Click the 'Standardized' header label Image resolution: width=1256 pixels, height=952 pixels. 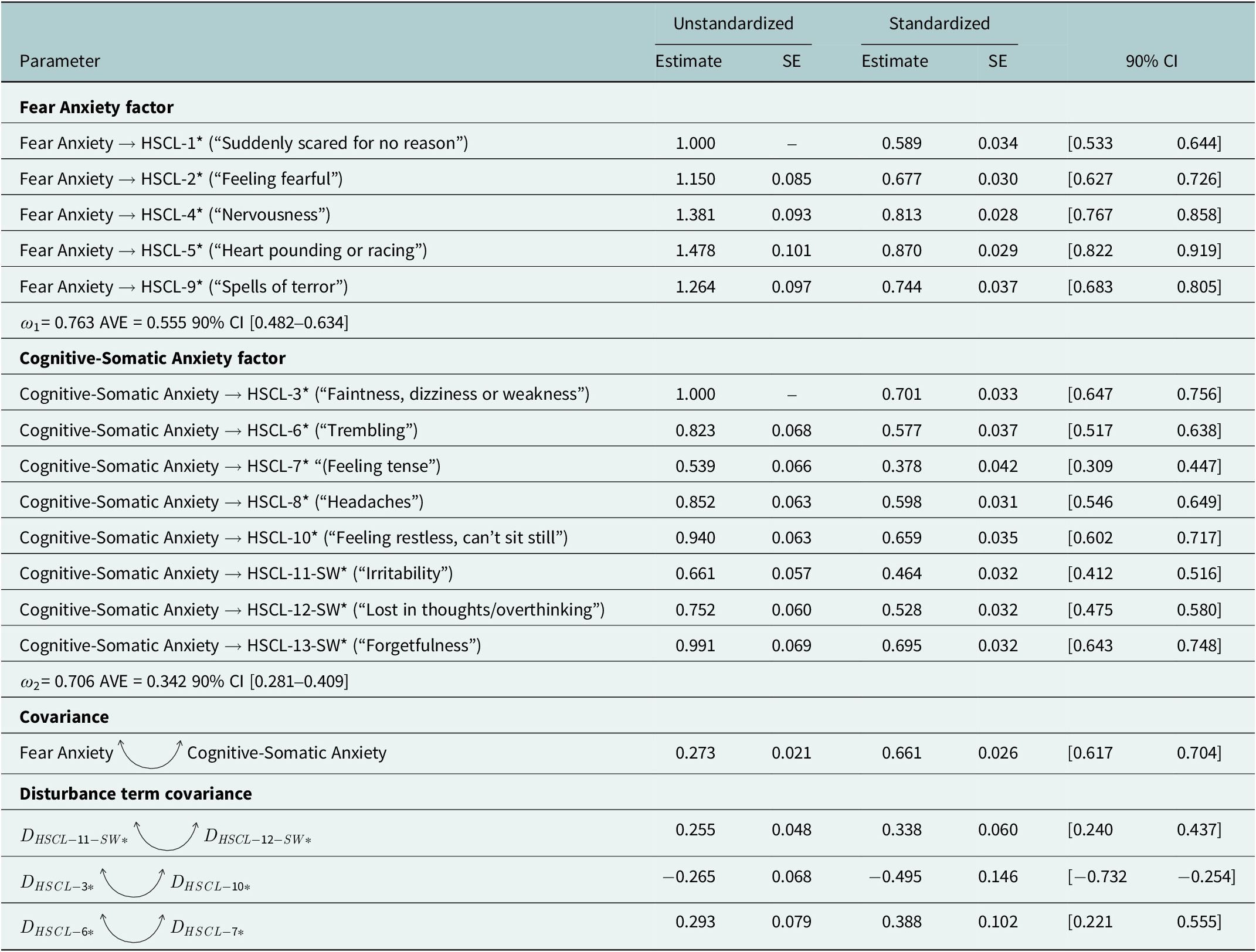[939, 23]
